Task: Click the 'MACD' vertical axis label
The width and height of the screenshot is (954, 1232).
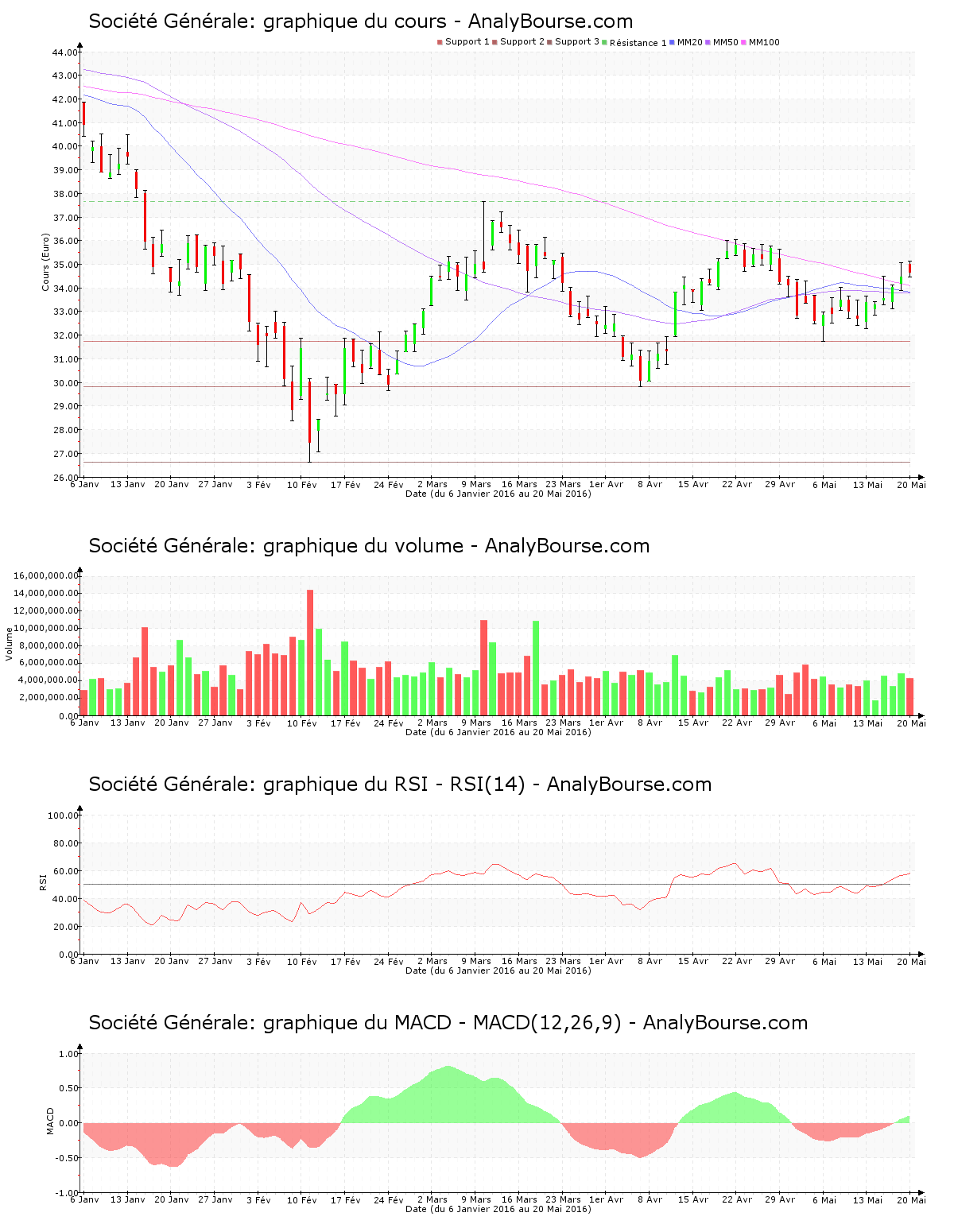Action: click(50, 1121)
